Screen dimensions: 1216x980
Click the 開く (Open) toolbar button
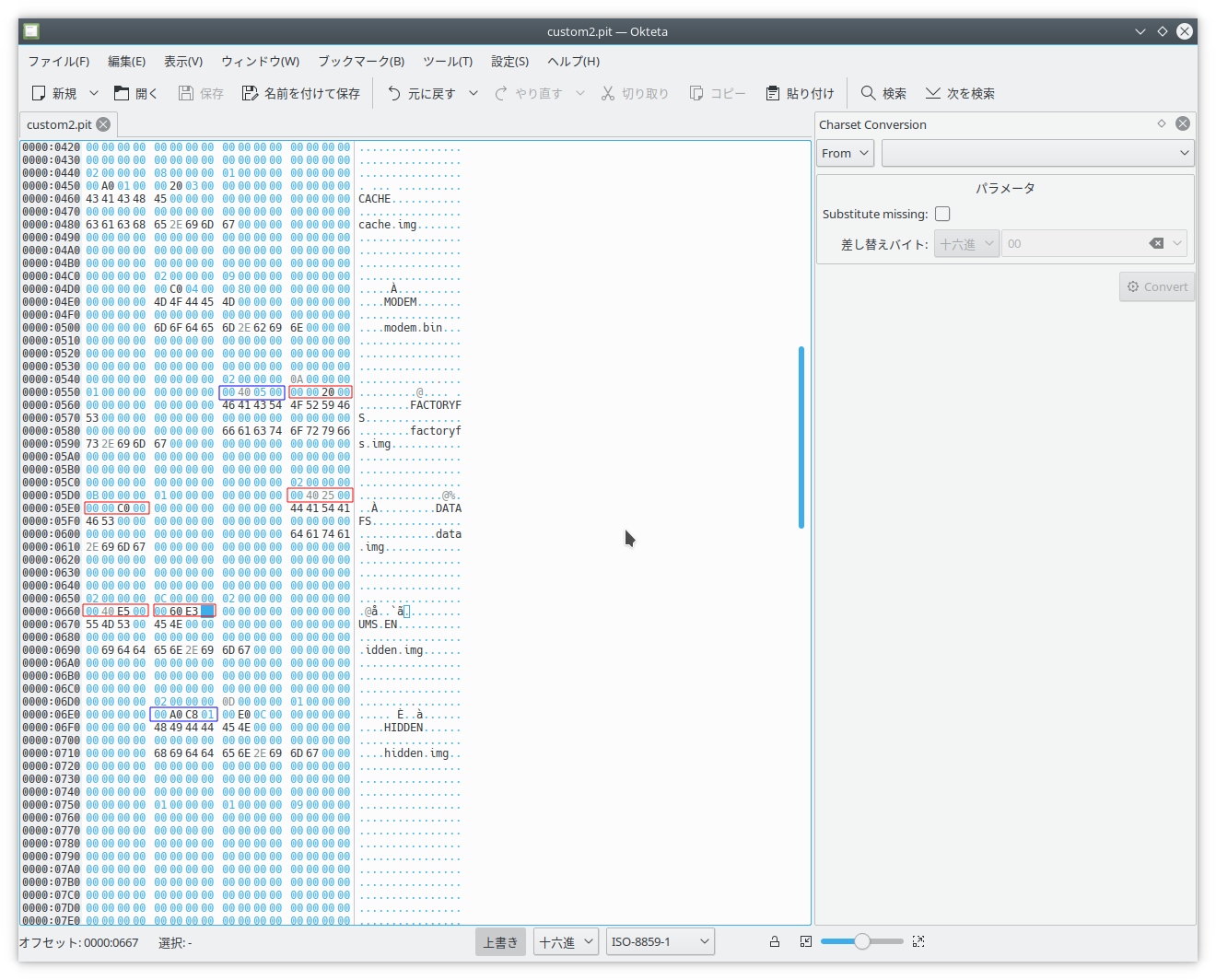pos(135,93)
